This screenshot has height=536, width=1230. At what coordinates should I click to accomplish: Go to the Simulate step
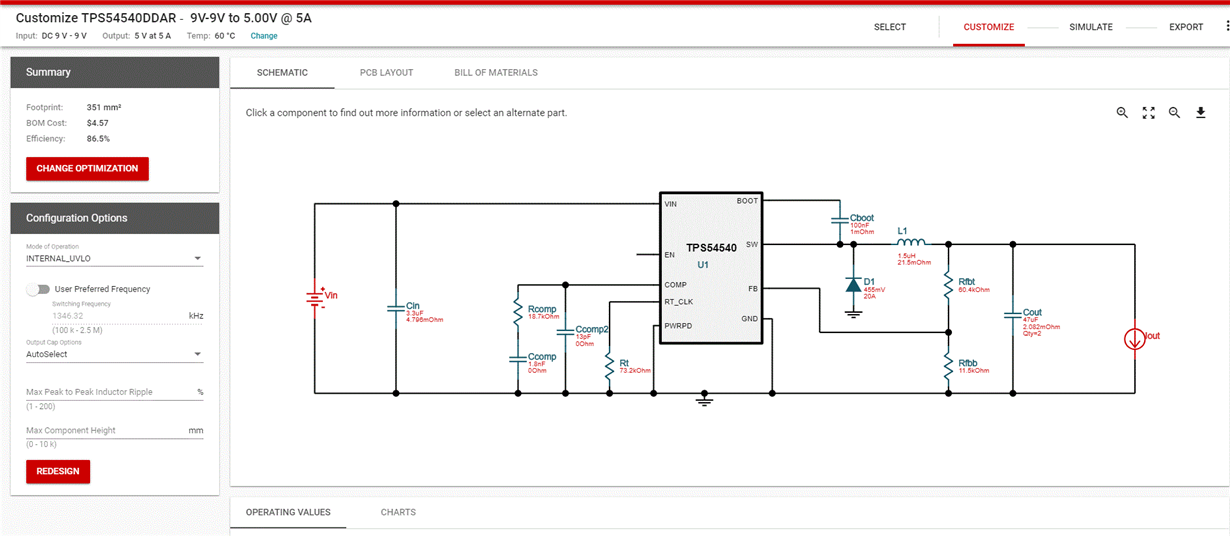point(1091,27)
